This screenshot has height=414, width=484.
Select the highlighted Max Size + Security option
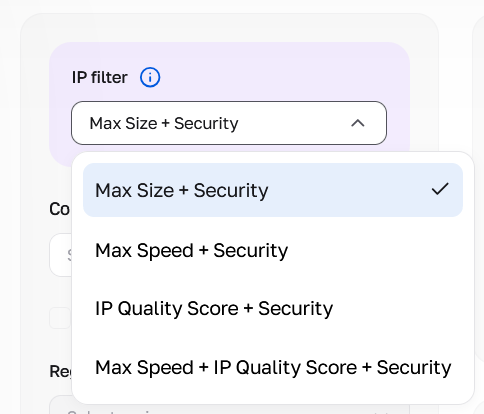pyautogui.click(x=273, y=190)
